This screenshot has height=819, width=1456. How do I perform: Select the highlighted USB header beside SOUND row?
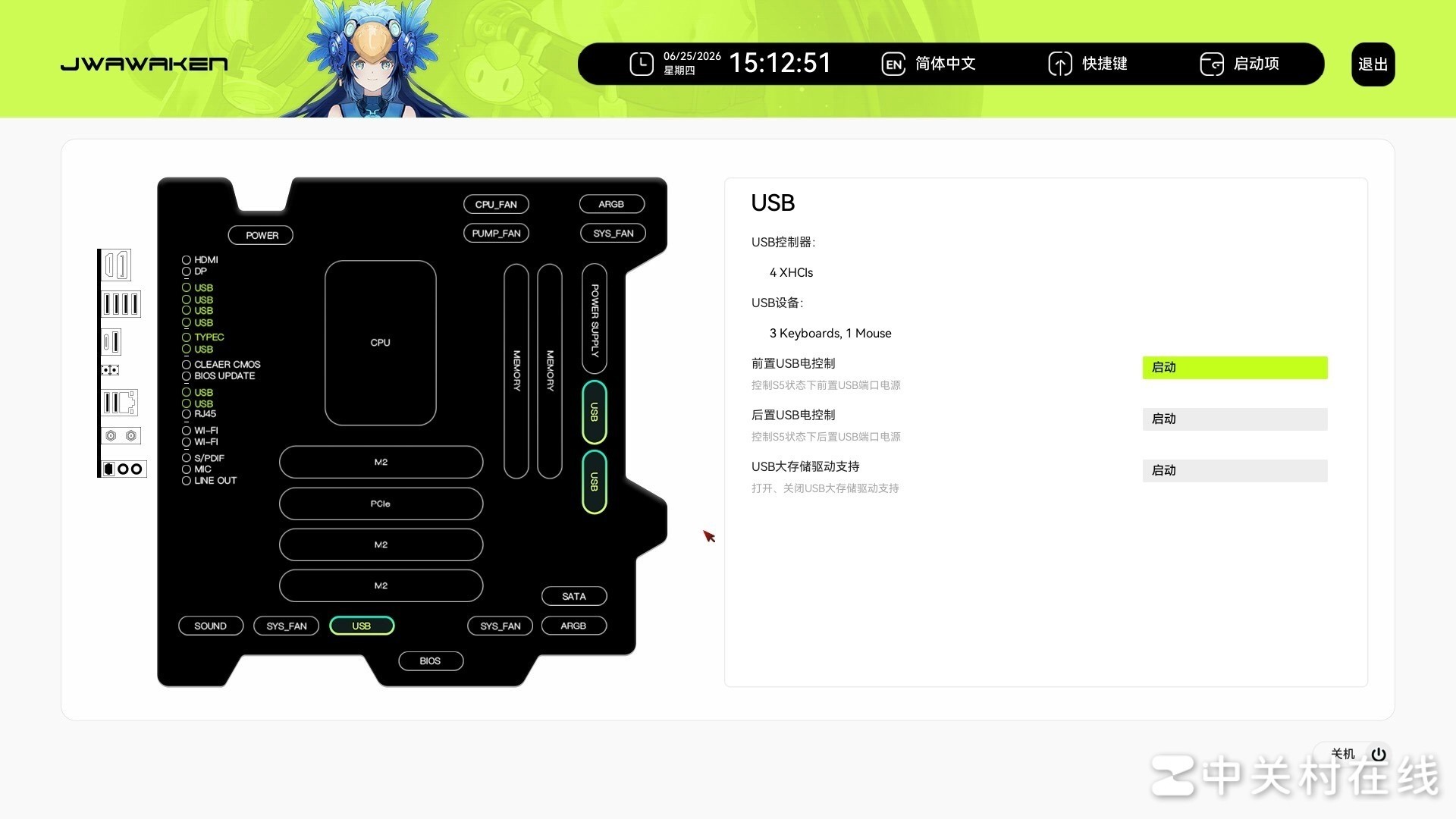[x=362, y=626]
